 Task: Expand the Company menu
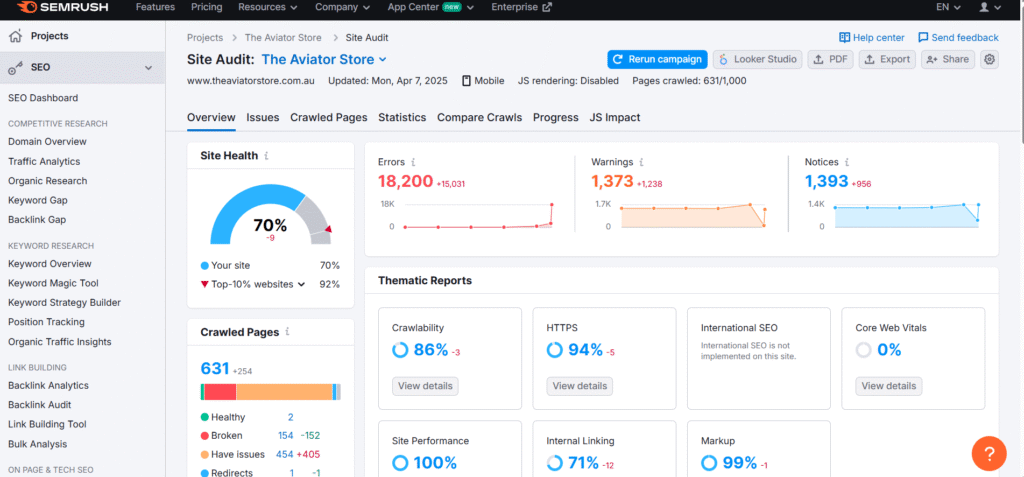point(342,7)
